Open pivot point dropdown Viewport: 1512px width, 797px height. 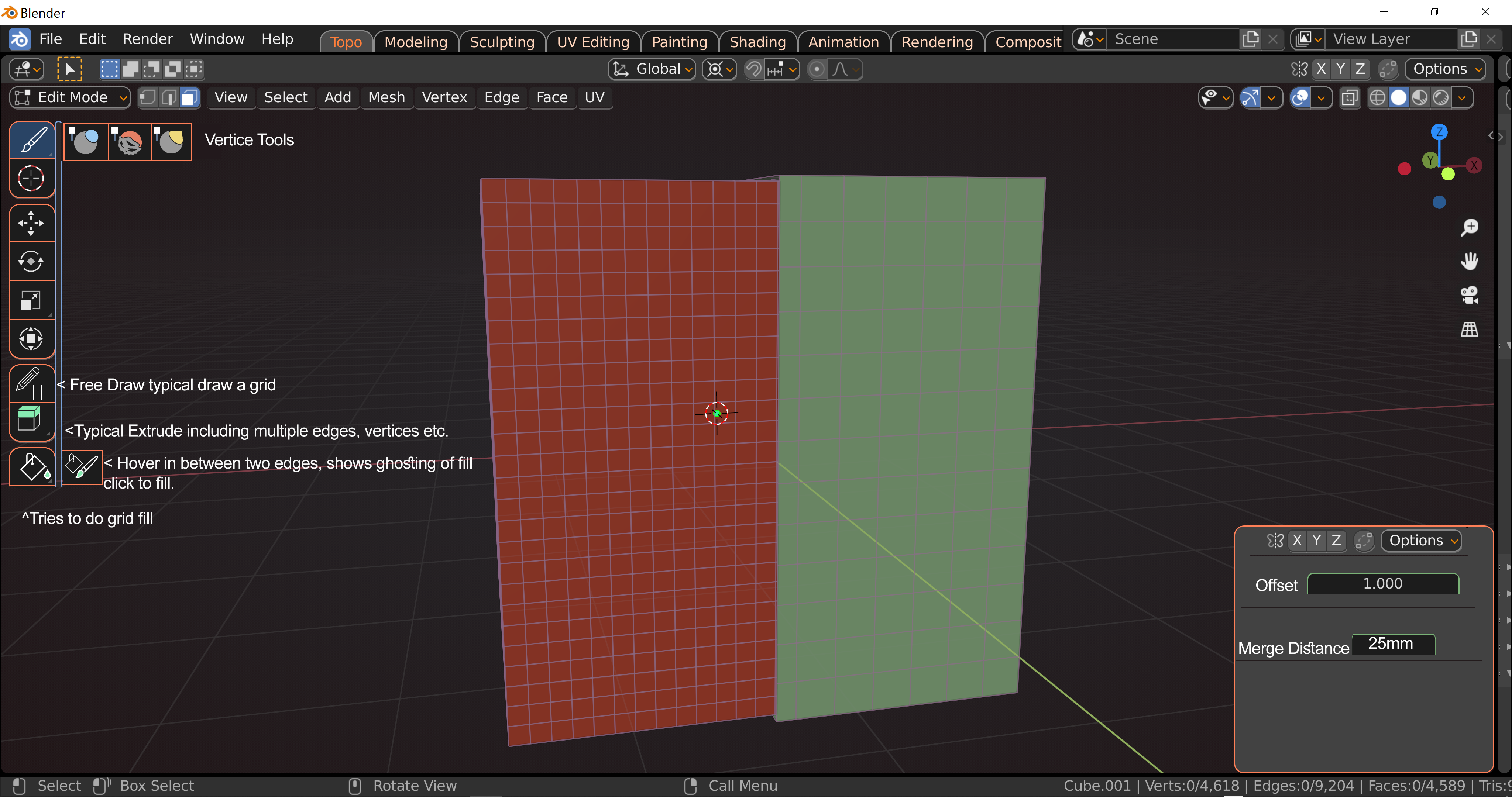pos(719,69)
